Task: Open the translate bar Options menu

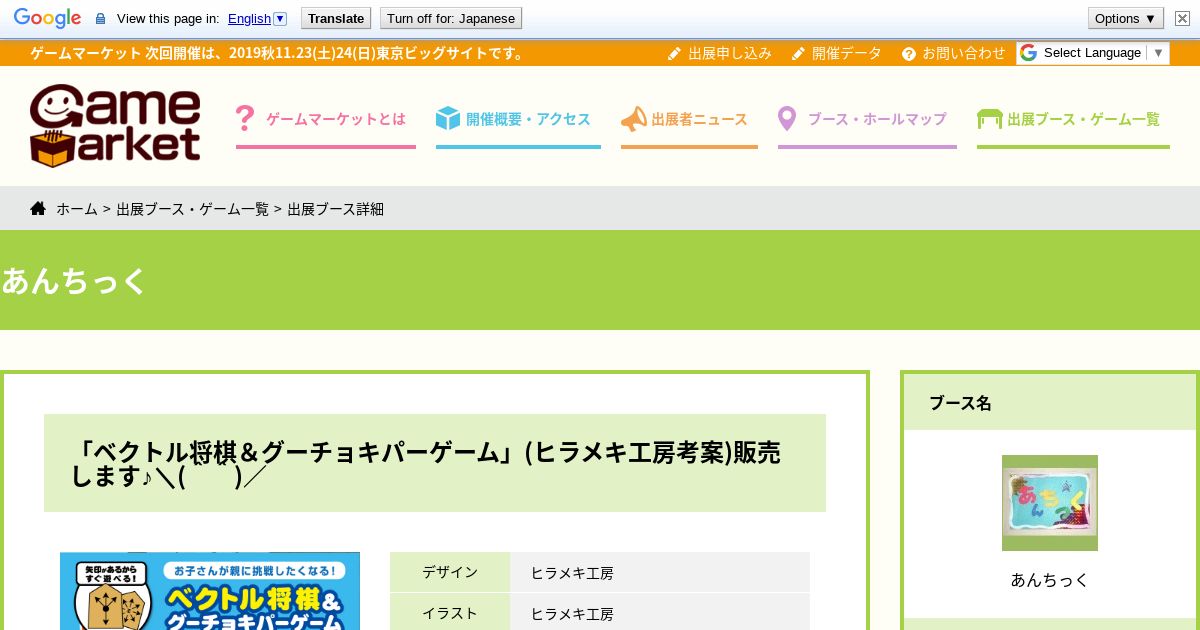Action: [x=1125, y=18]
